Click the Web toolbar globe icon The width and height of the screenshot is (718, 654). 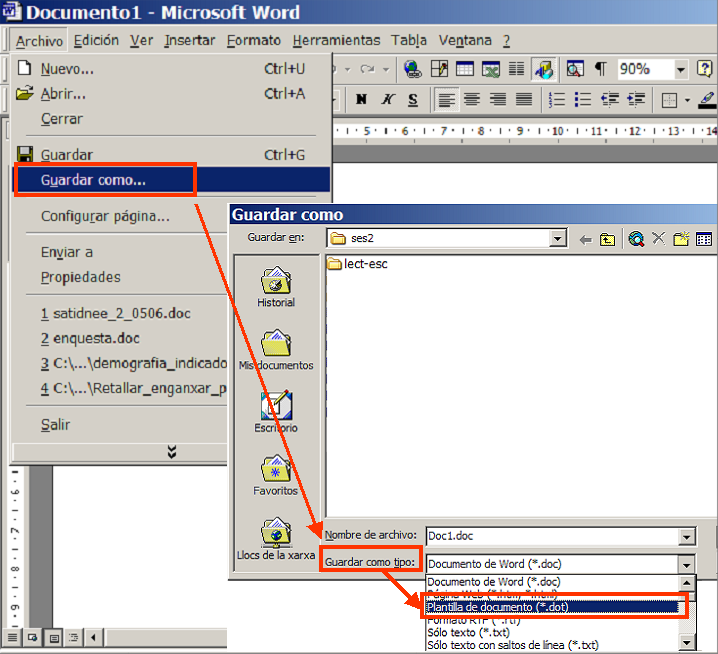click(412, 69)
